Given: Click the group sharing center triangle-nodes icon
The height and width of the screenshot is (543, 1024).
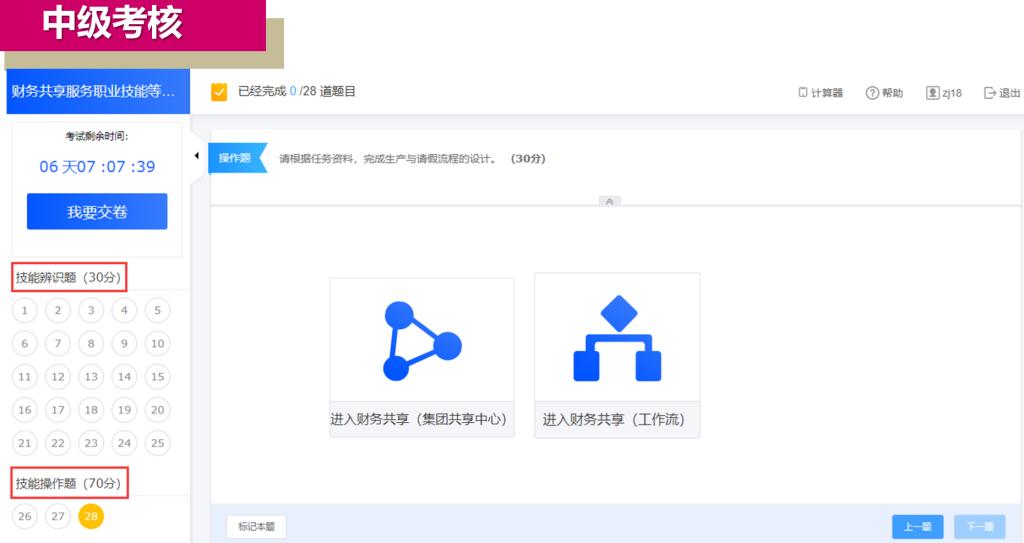Looking at the screenshot, I should (421, 341).
